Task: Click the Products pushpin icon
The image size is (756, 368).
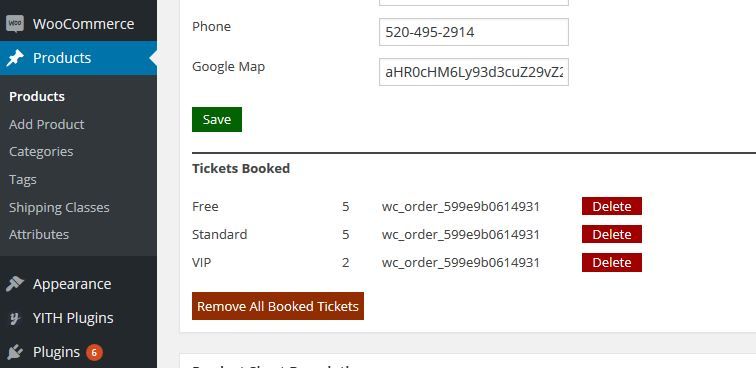Action: [15, 58]
